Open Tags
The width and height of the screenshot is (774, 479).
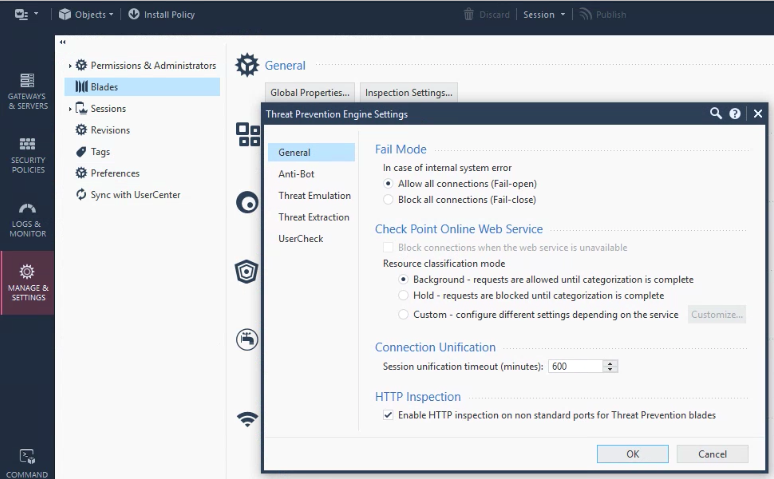tap(100, 152)
